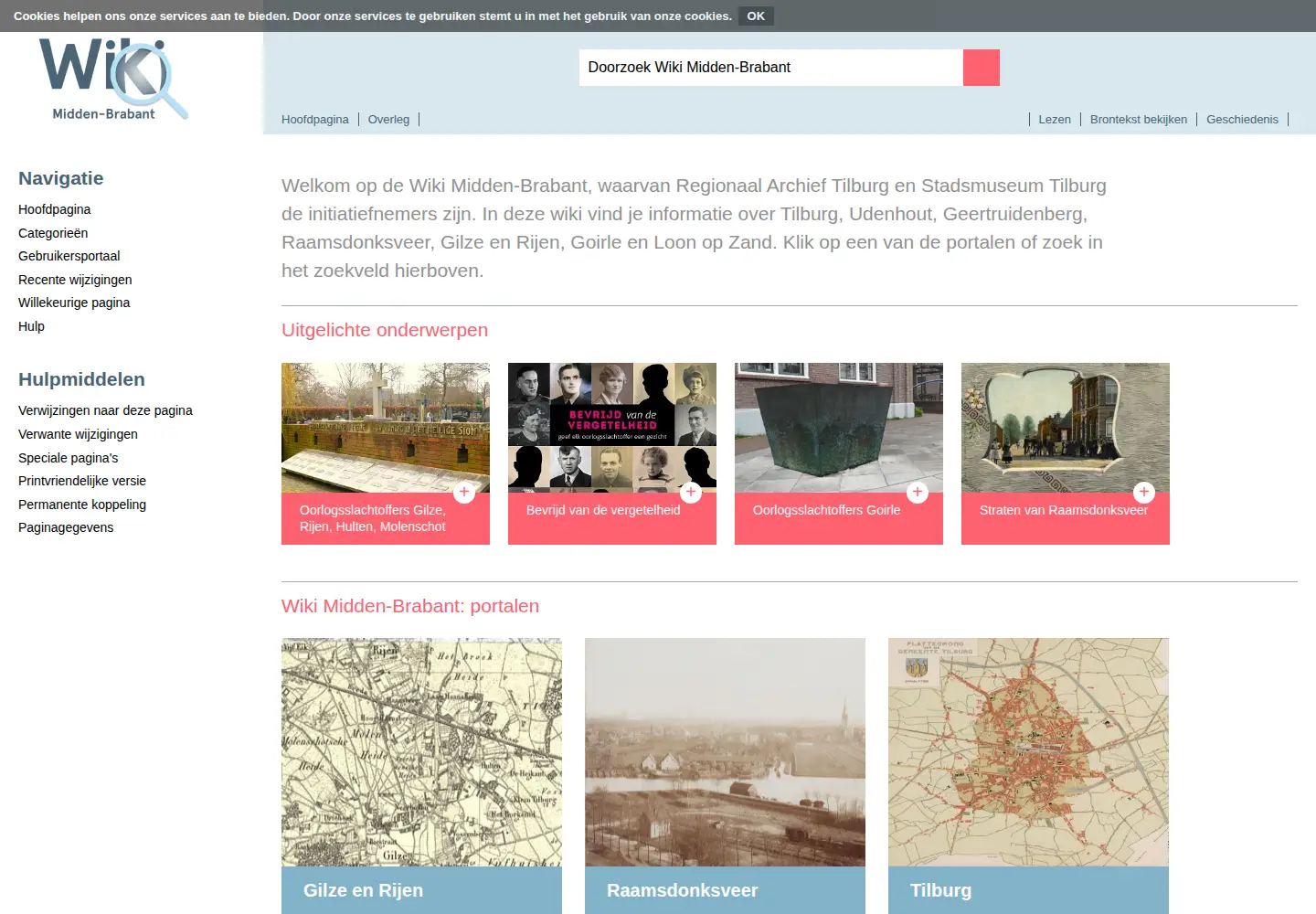Open the Geschiedenis tab
Image resolution: width=1316 pixels, height=914 pixels.
point(1242,120)
